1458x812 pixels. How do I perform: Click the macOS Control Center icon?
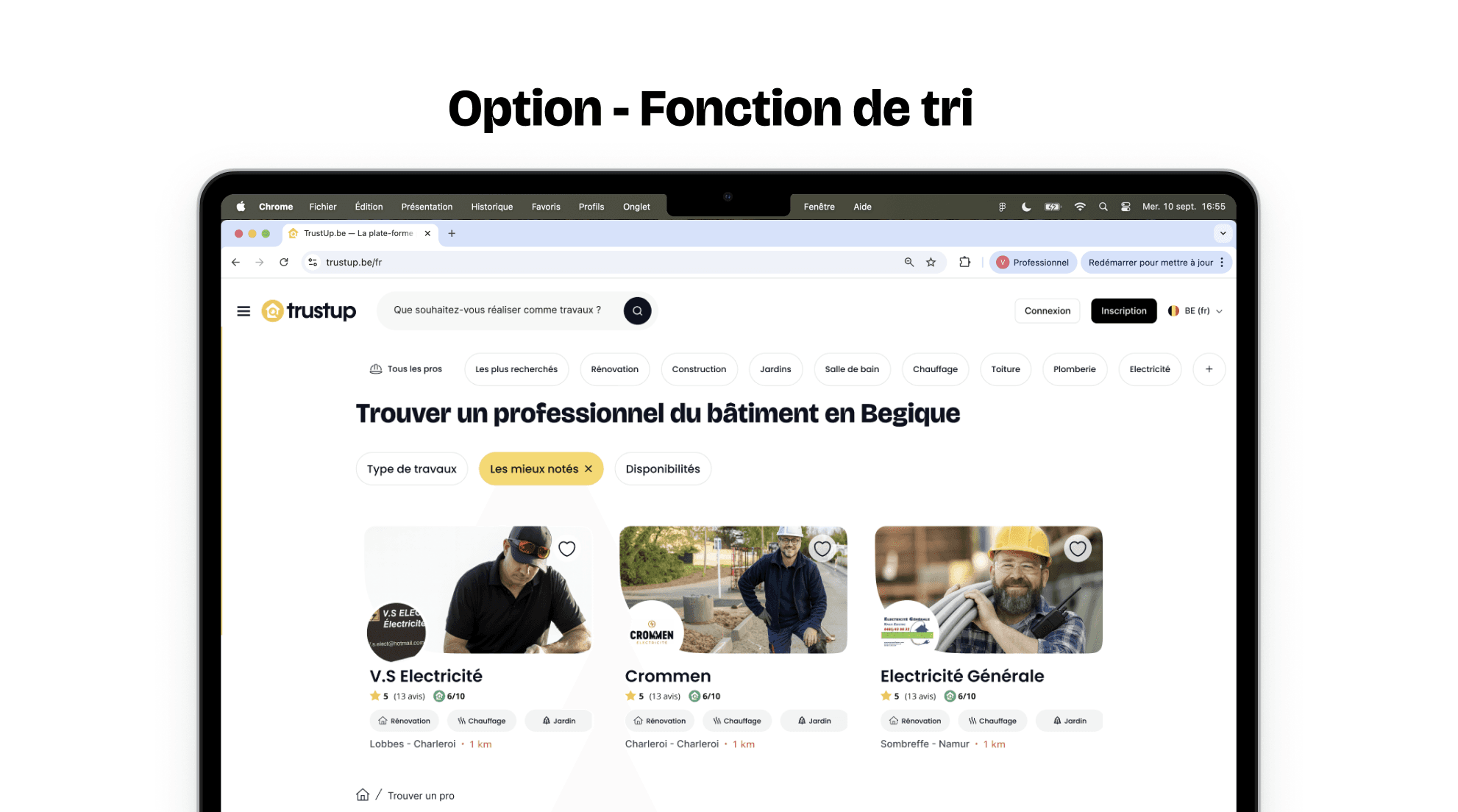point(1125,207)
